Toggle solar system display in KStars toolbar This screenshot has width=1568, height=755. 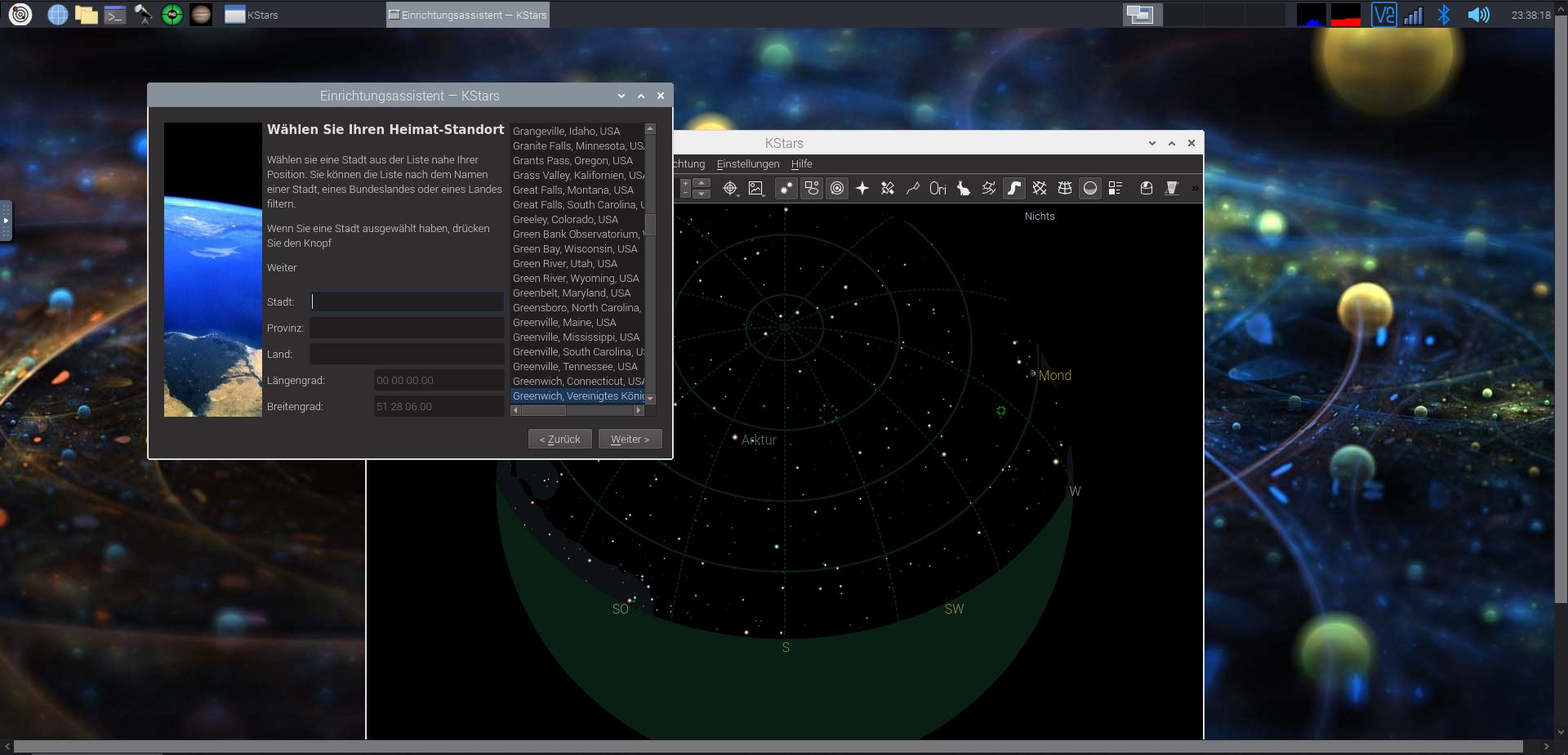tap(837, 189)
